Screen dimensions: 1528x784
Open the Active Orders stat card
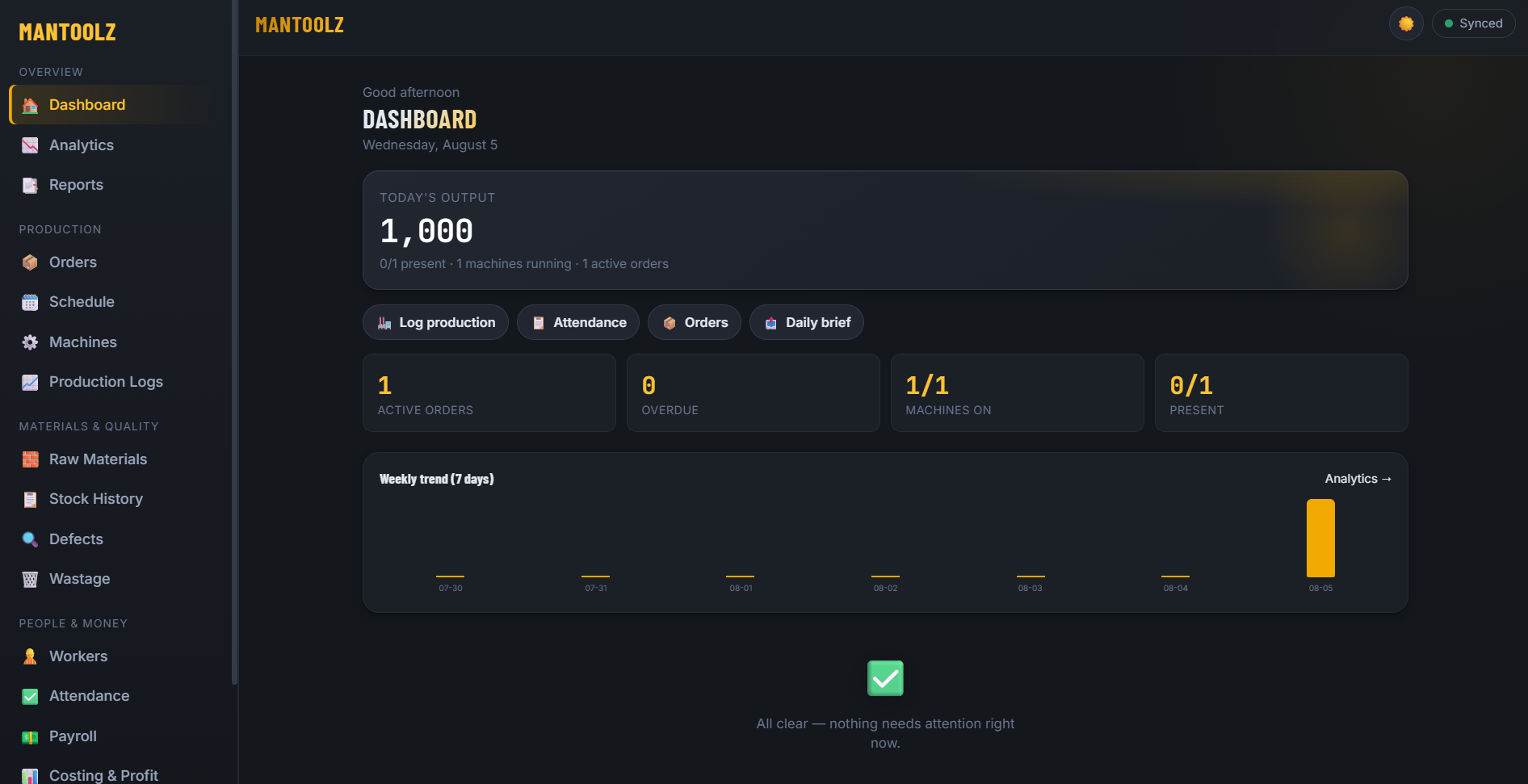[489, 392]
